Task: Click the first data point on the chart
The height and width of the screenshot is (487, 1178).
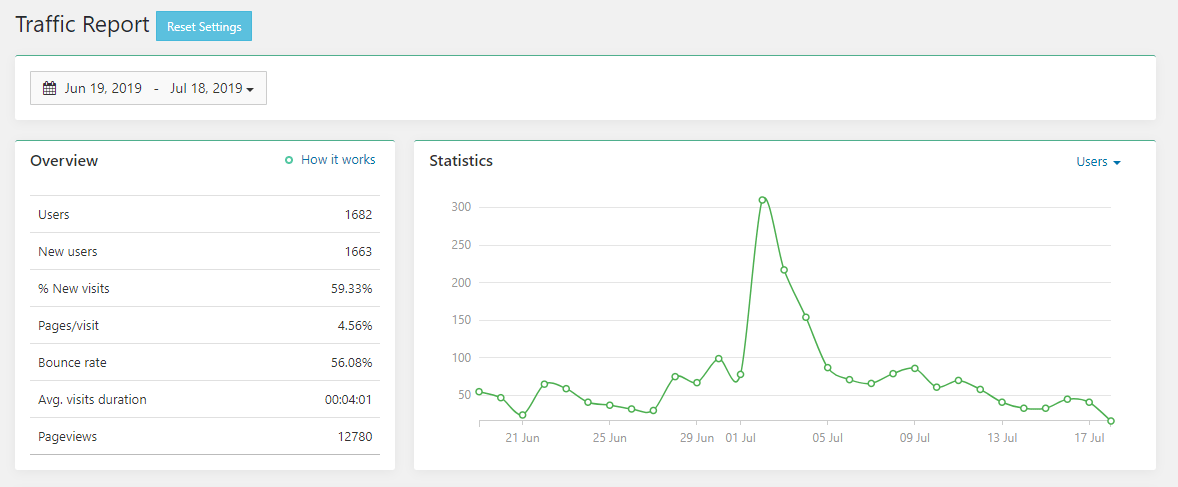Action: 479,391
